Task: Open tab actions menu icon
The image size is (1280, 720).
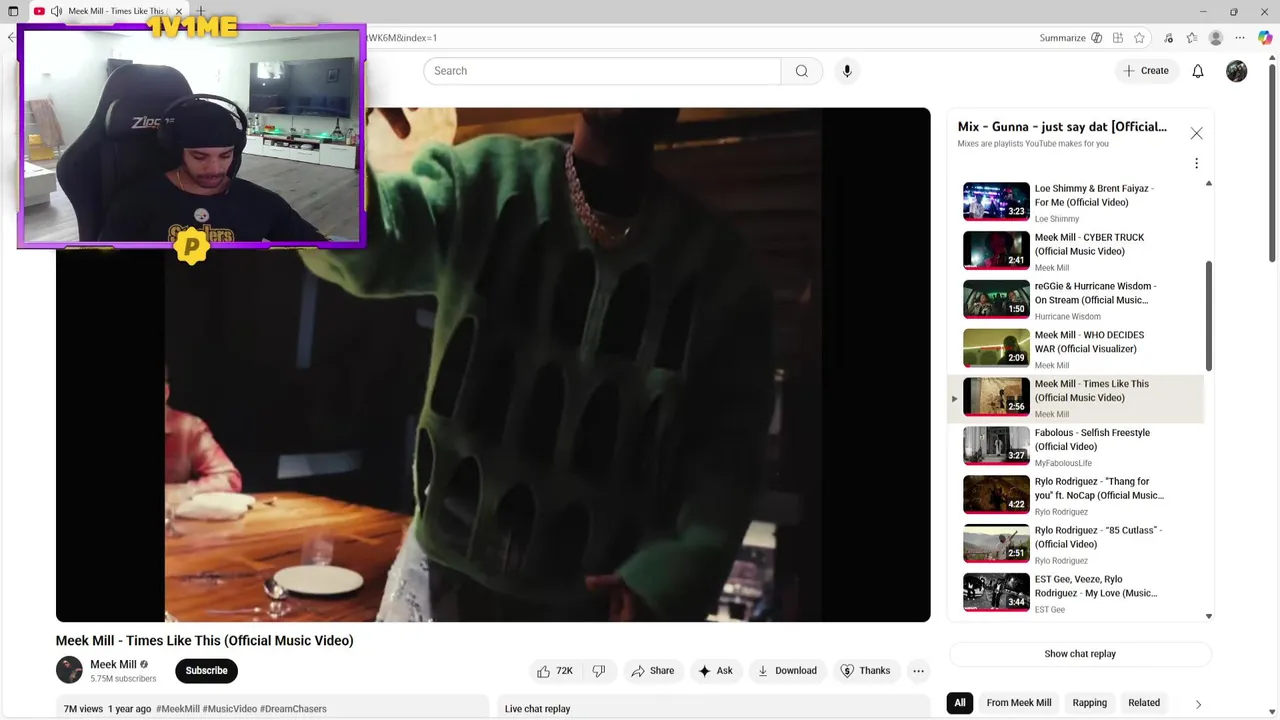Action: [12, 11]
